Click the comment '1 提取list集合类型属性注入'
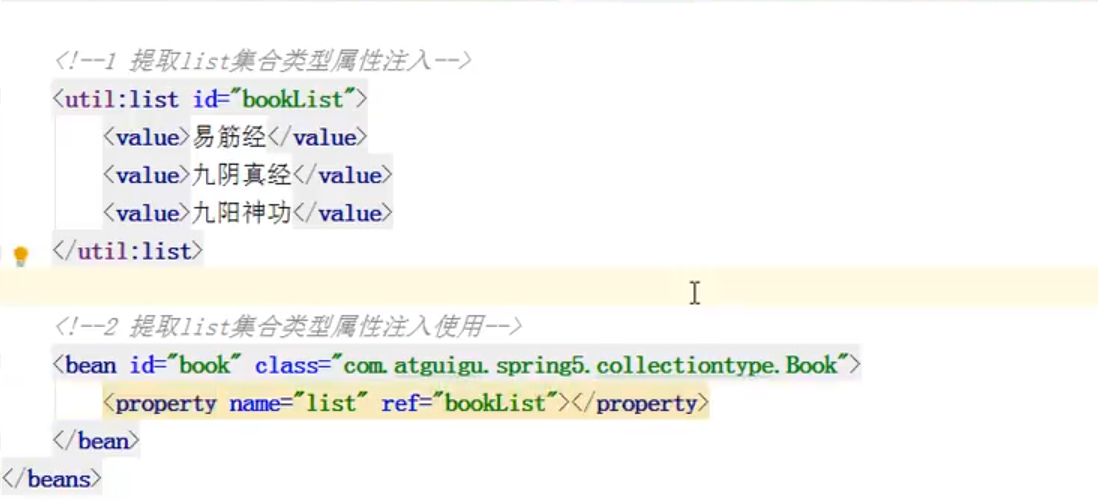1098x500 pixels. 263,62
